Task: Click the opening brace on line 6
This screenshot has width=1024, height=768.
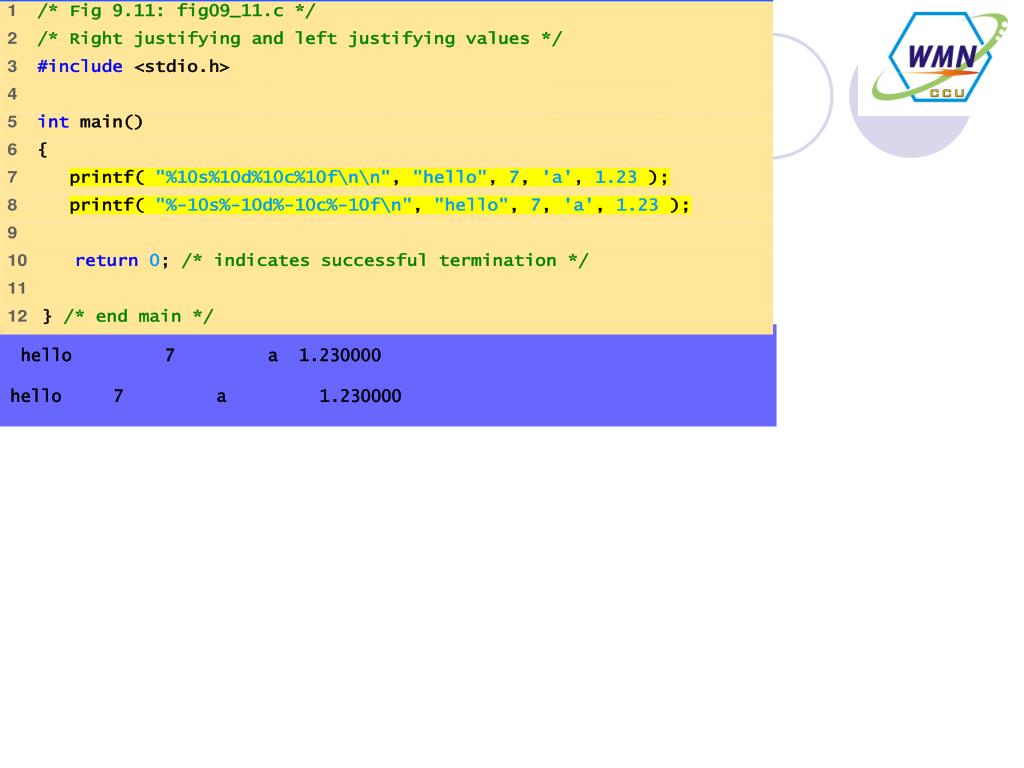Action: click(x=42, y=150)
